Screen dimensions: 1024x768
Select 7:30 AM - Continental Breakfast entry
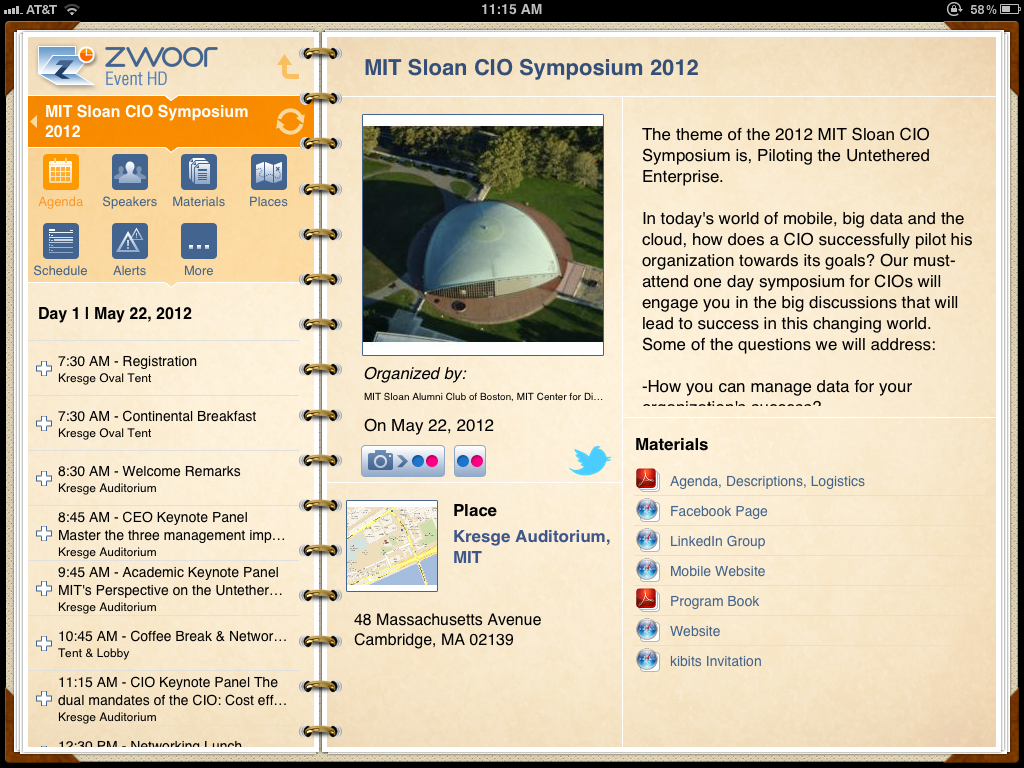click(163, 424)
